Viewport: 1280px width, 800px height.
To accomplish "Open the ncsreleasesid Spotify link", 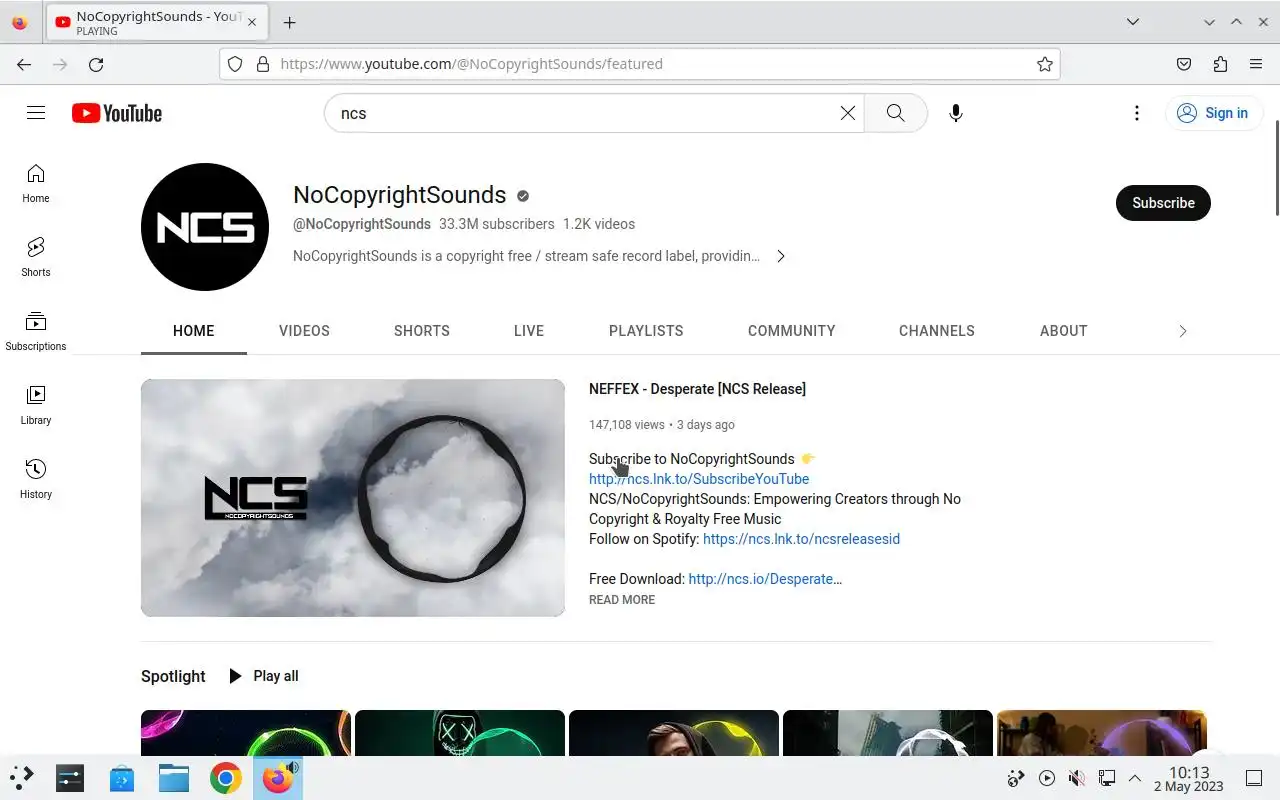I will (801, 539).
